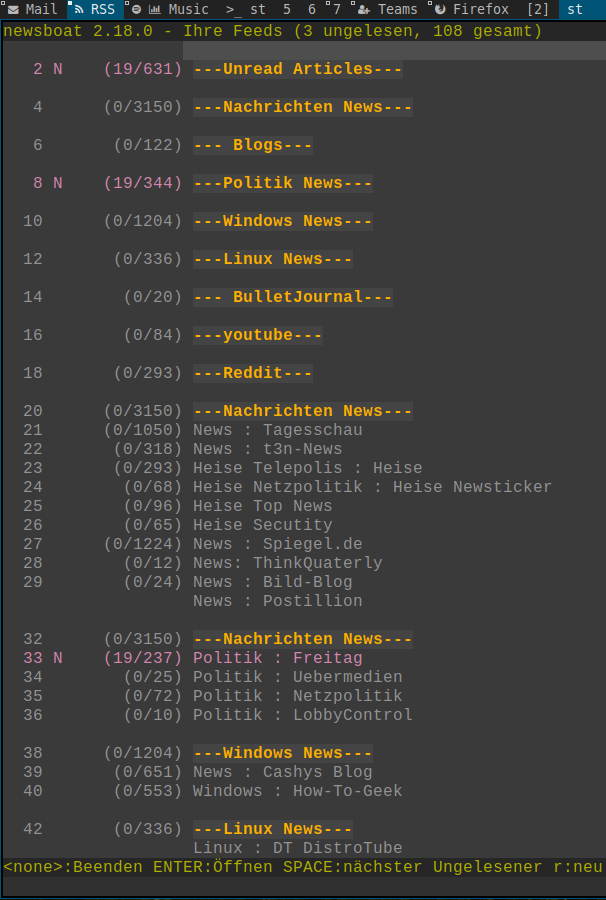Open the Windows : How-To-Geek feed
Screen dimensions: 606x900
(x=297, y=791)
